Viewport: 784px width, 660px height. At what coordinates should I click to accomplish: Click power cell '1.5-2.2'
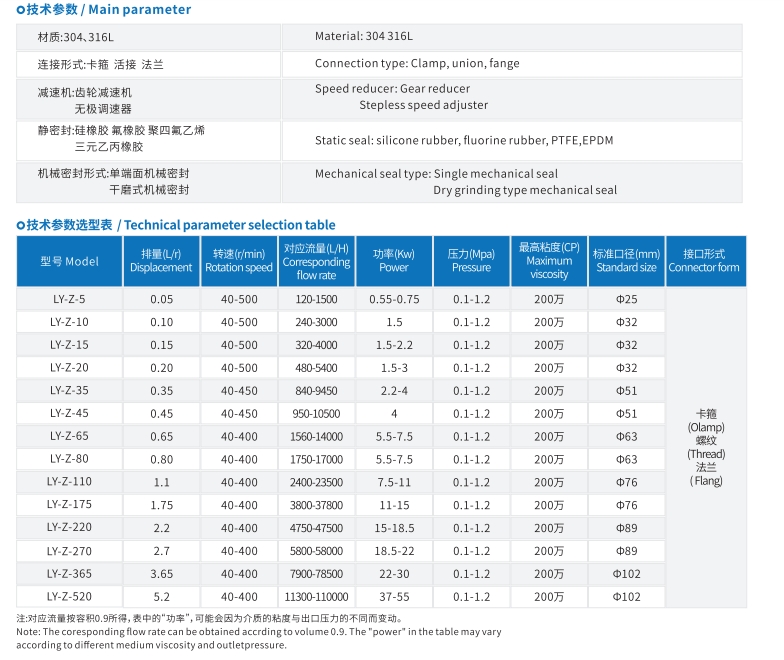[x=394, y=346]
